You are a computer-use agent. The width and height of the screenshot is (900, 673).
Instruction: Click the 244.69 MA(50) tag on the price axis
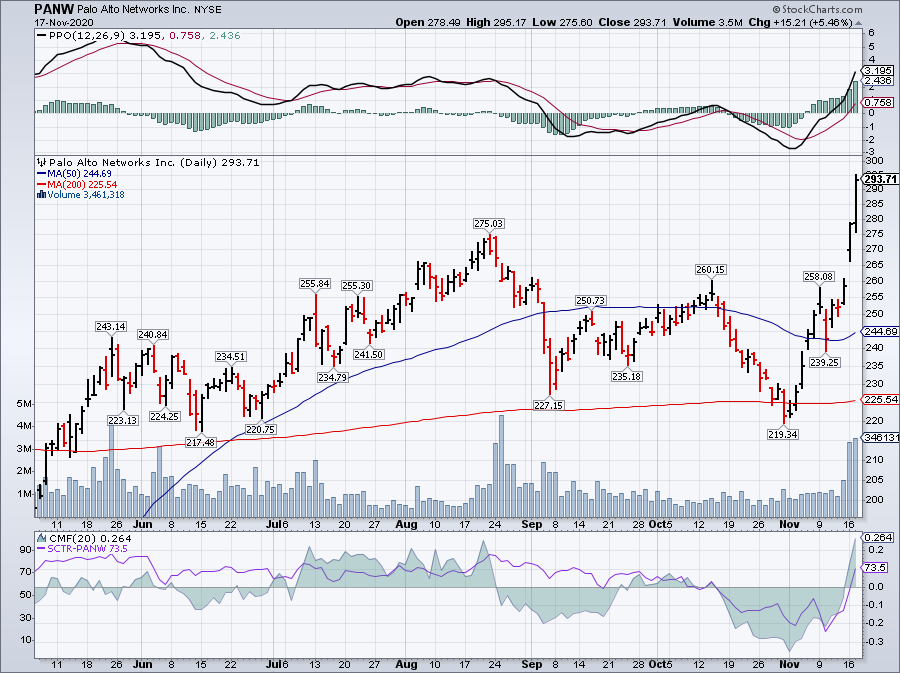coord(879,332)
